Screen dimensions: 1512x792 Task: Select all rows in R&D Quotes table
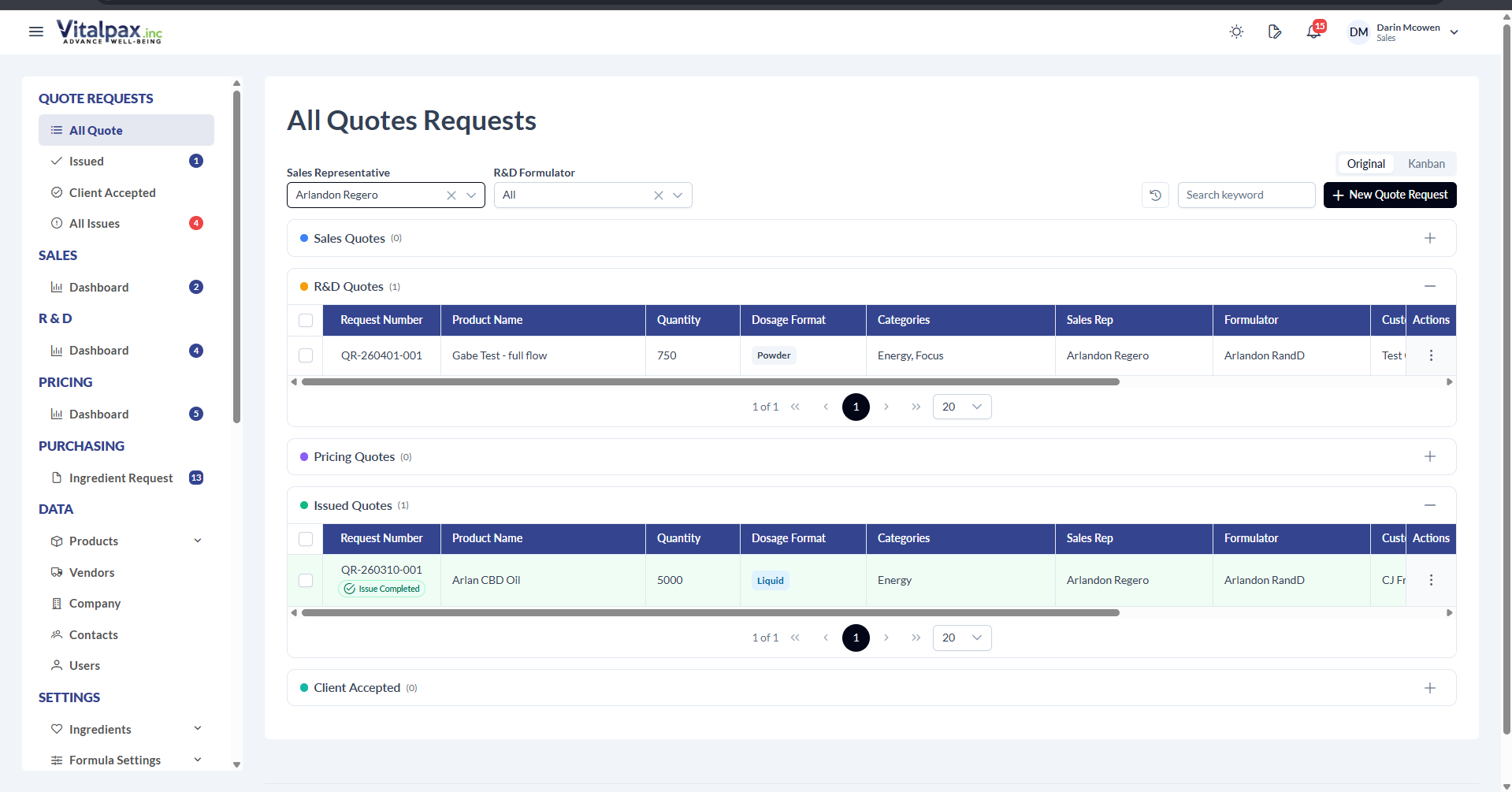coord(306,320)
